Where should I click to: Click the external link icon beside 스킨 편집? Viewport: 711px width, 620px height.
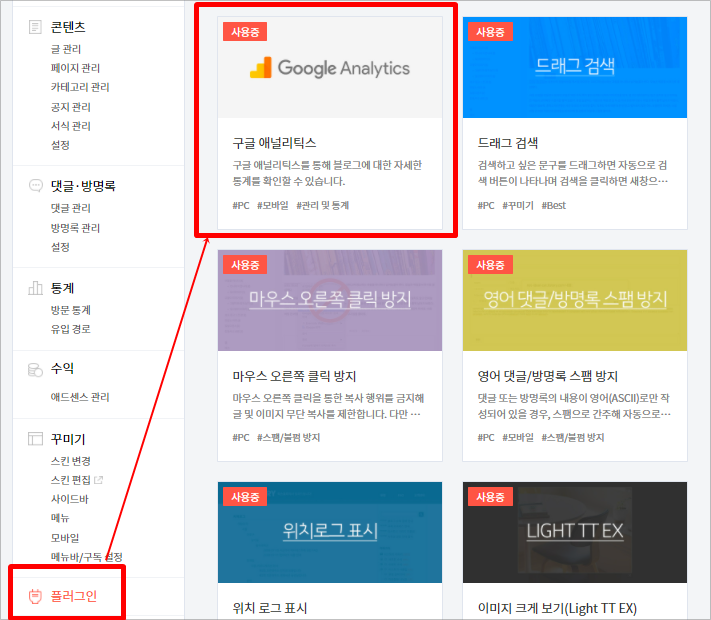[98, 479]
